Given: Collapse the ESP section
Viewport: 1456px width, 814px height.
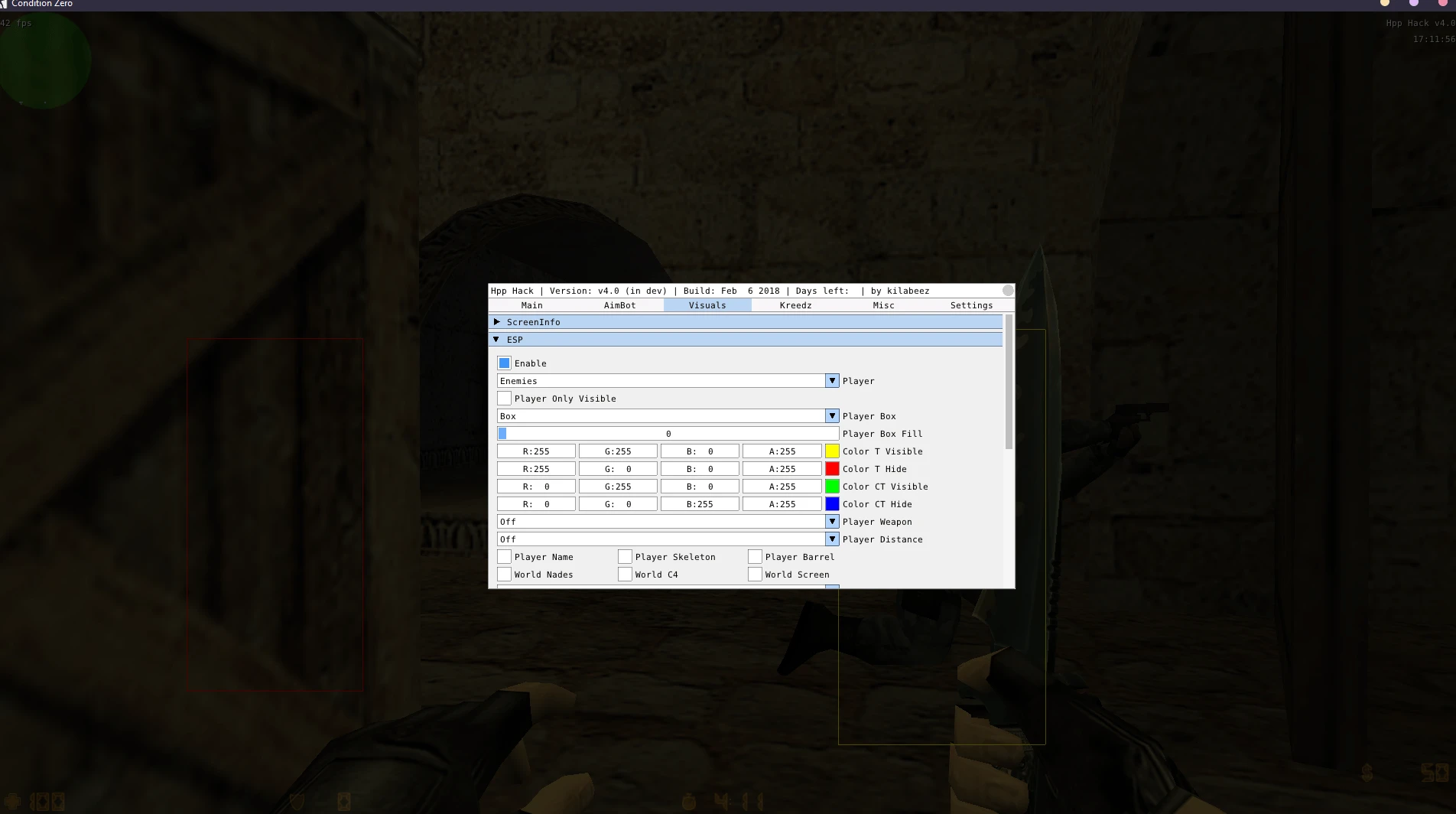Looking at the screenshot, I should point(746,340).
